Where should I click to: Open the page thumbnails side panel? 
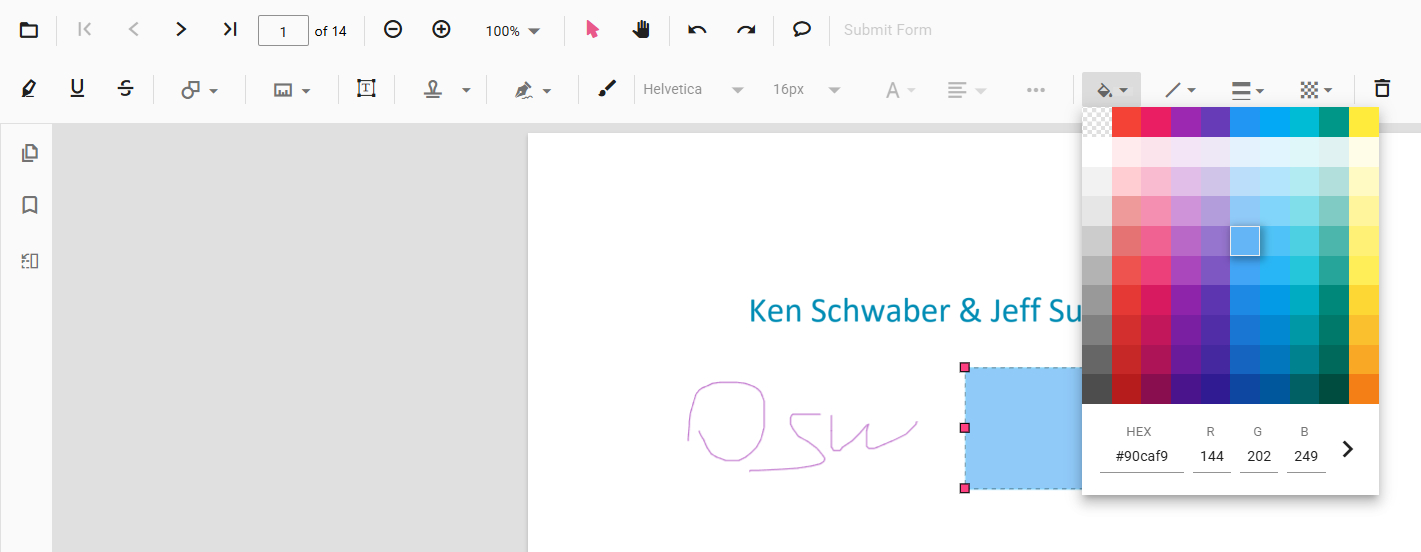[30, 153]
